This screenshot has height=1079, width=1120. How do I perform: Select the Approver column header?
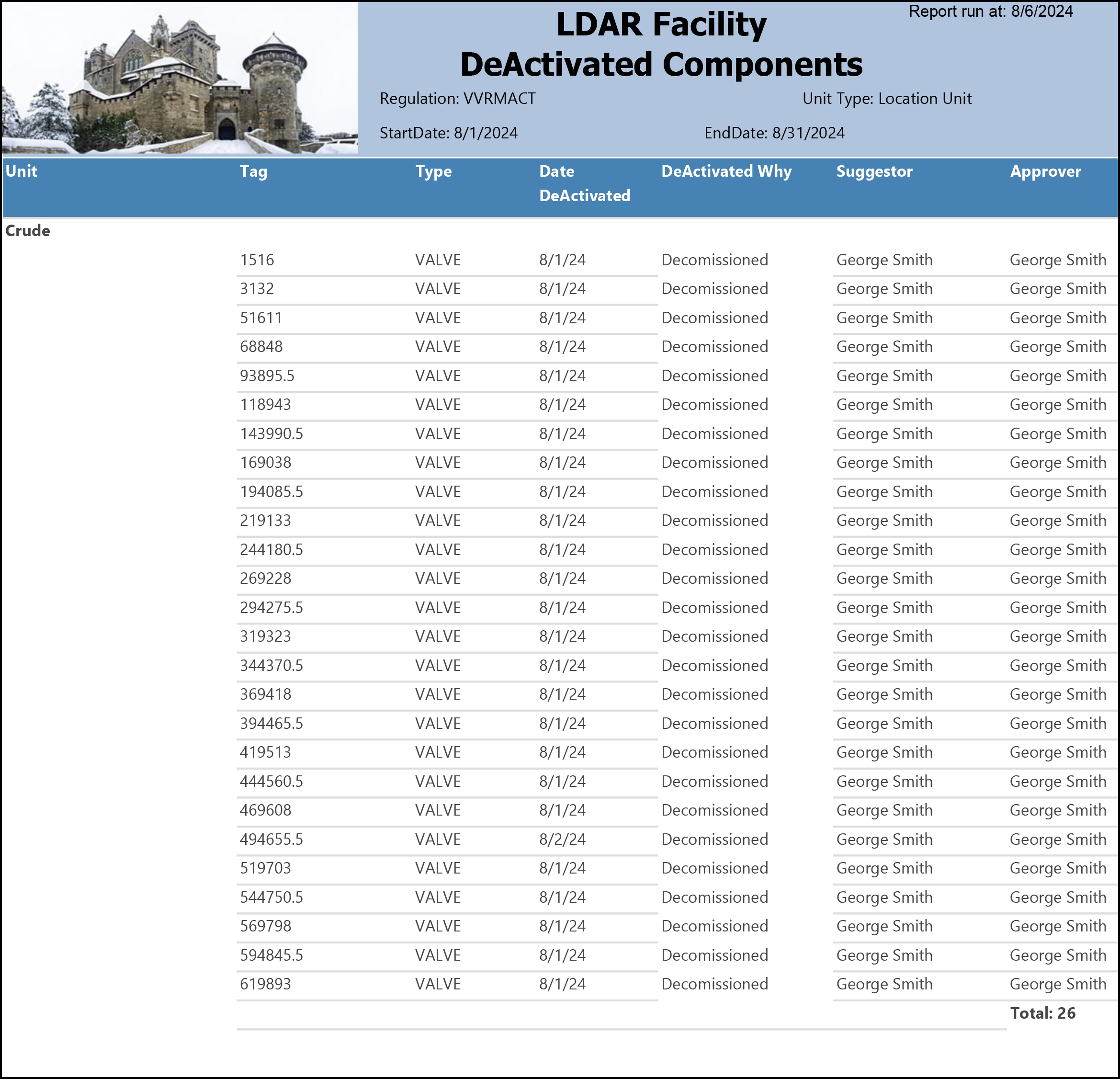[1046, 171]
